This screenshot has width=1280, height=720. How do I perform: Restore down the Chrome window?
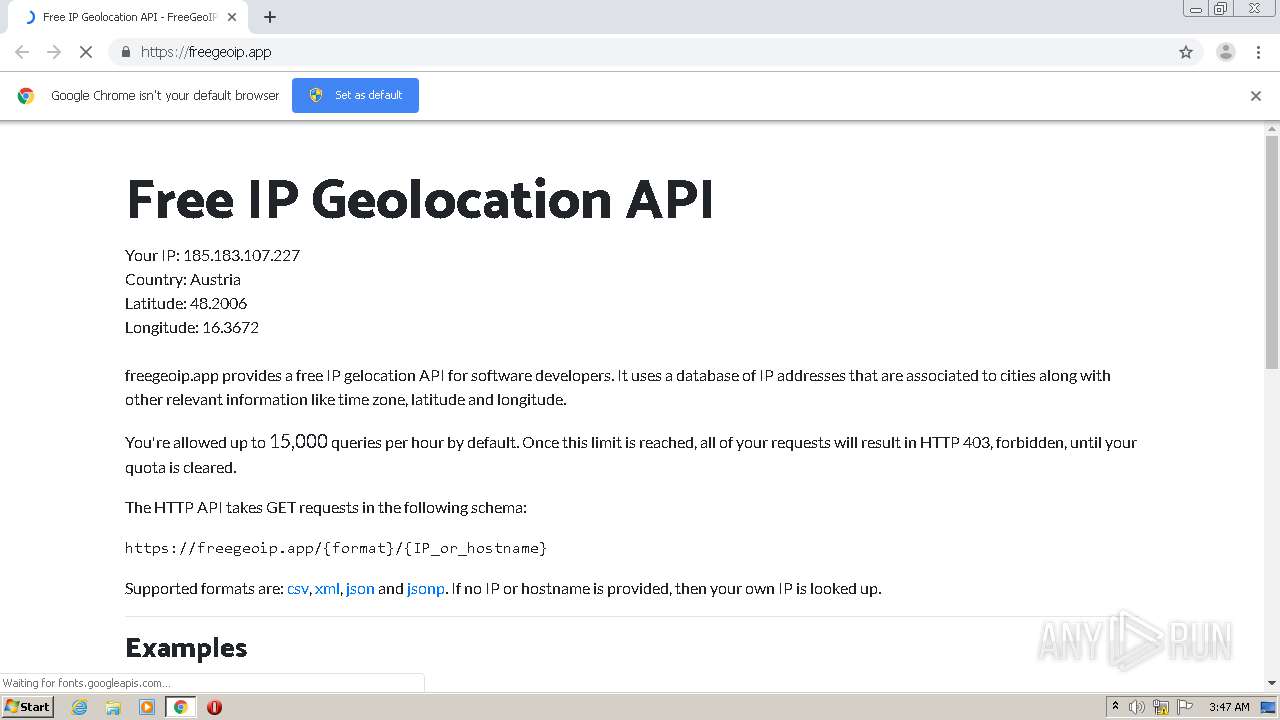click(x=1221, y=9)
